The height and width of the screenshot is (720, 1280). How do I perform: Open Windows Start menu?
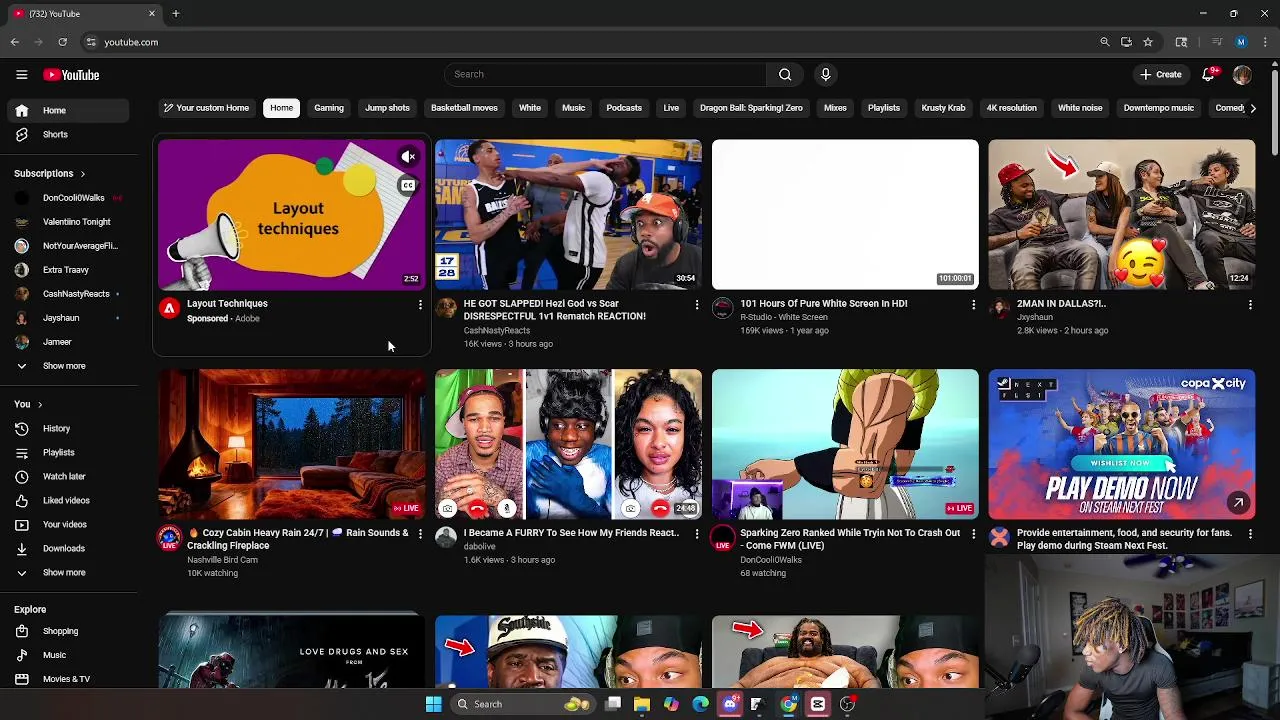tap(433, 704)
